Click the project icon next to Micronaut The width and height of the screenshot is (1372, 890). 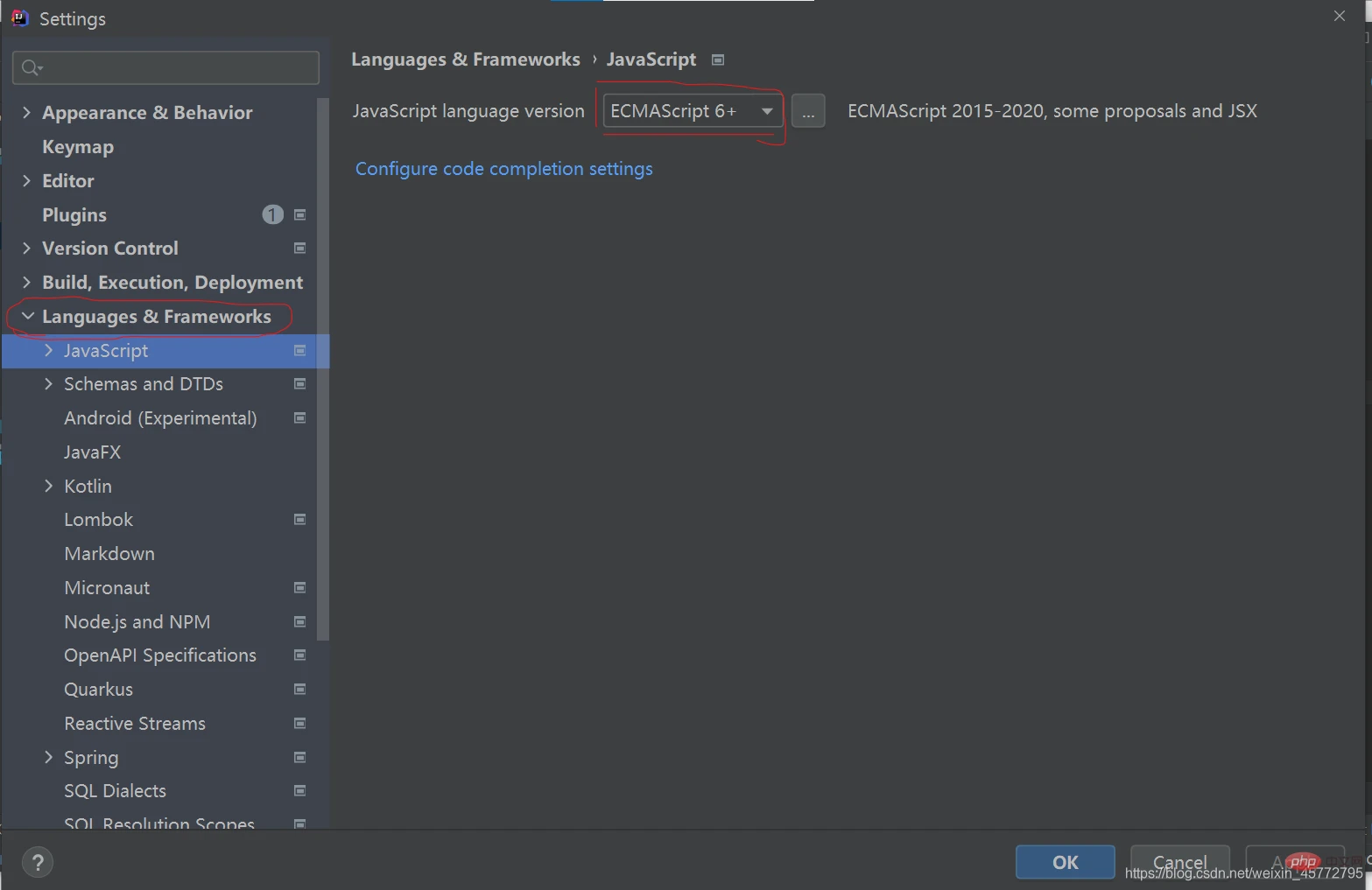[x=299, y=588]
